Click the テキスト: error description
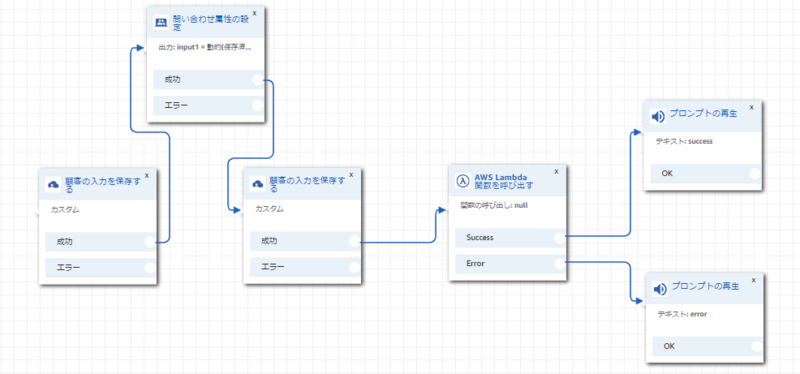800x374 pixels. pyautogui.click(x=682, y=314)
